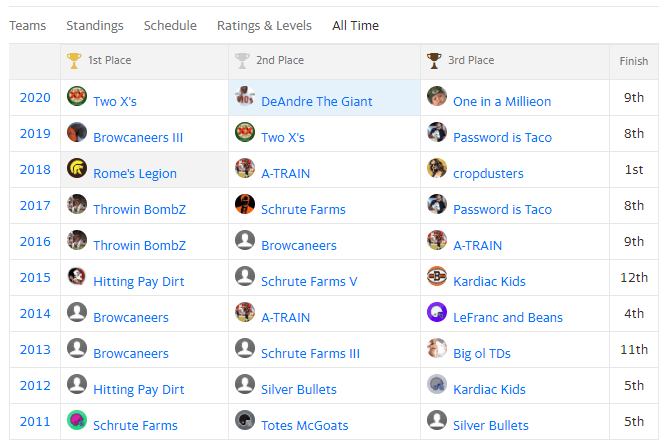
Task: Click the LeFranc and Beans helmet icon
Action: tap(436, 313)
